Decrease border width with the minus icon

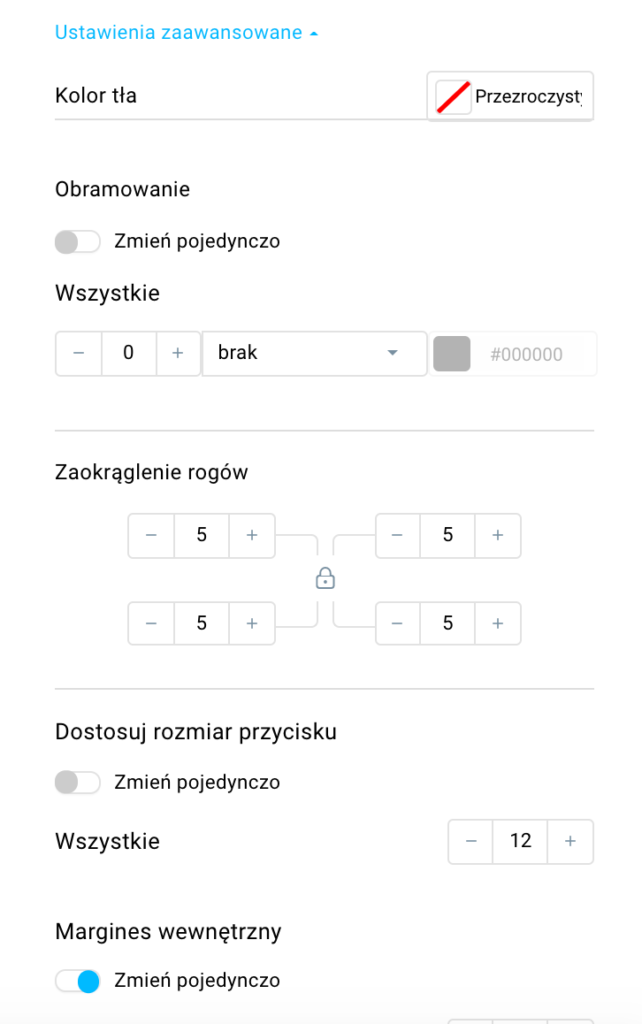point(79,353)
